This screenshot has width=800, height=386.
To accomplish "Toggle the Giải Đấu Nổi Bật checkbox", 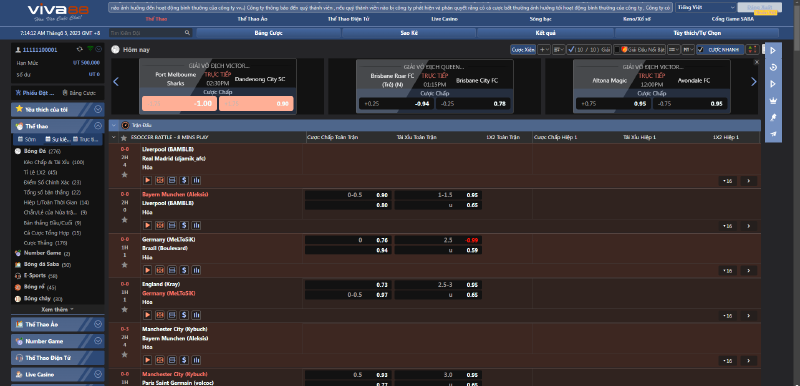I will (617, 49).
